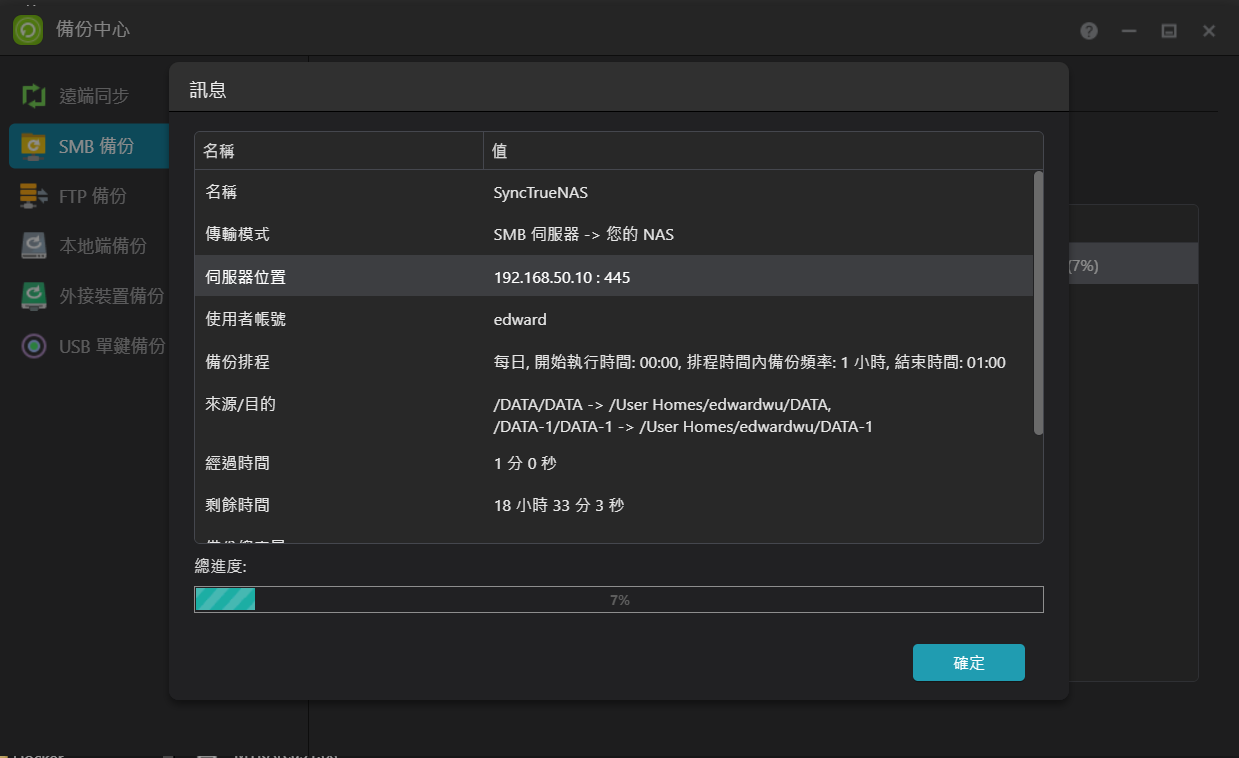Open the help question mark icon
The width and height of the screenshot is (1239, 758).
1089,31
